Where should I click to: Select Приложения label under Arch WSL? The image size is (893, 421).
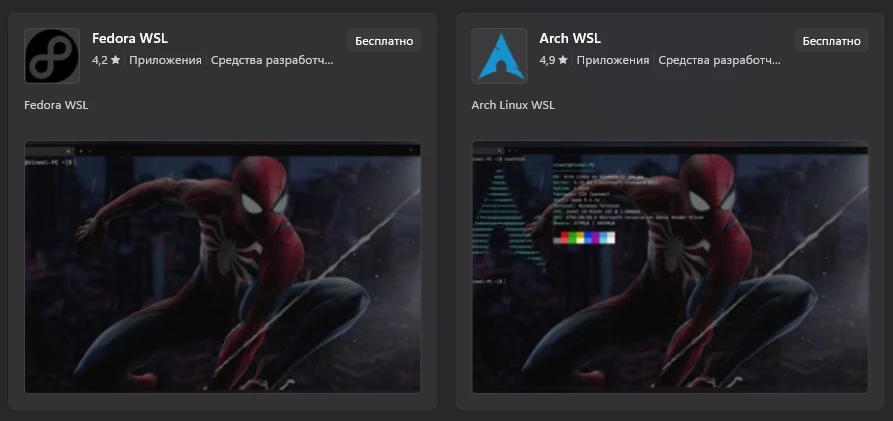tap(613, 60)
